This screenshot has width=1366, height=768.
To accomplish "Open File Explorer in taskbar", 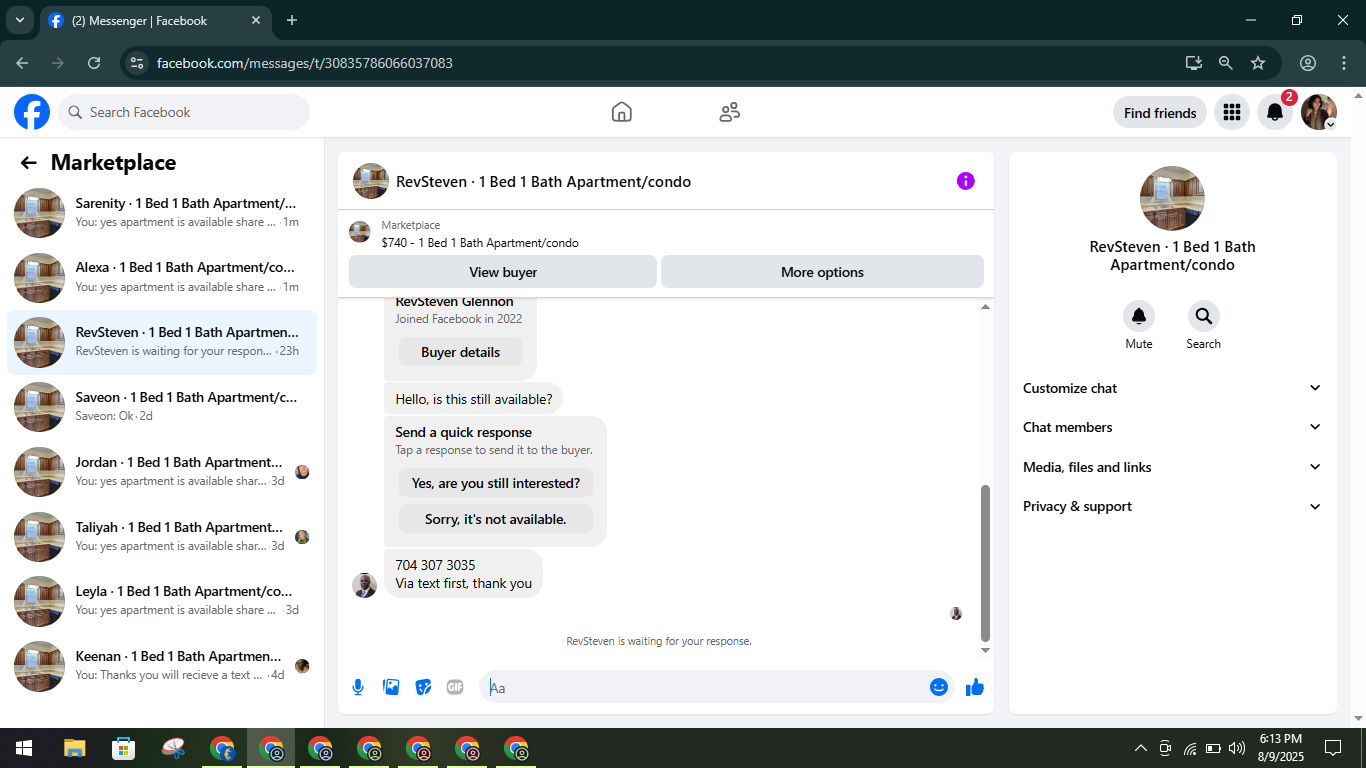I will point(74,748).
